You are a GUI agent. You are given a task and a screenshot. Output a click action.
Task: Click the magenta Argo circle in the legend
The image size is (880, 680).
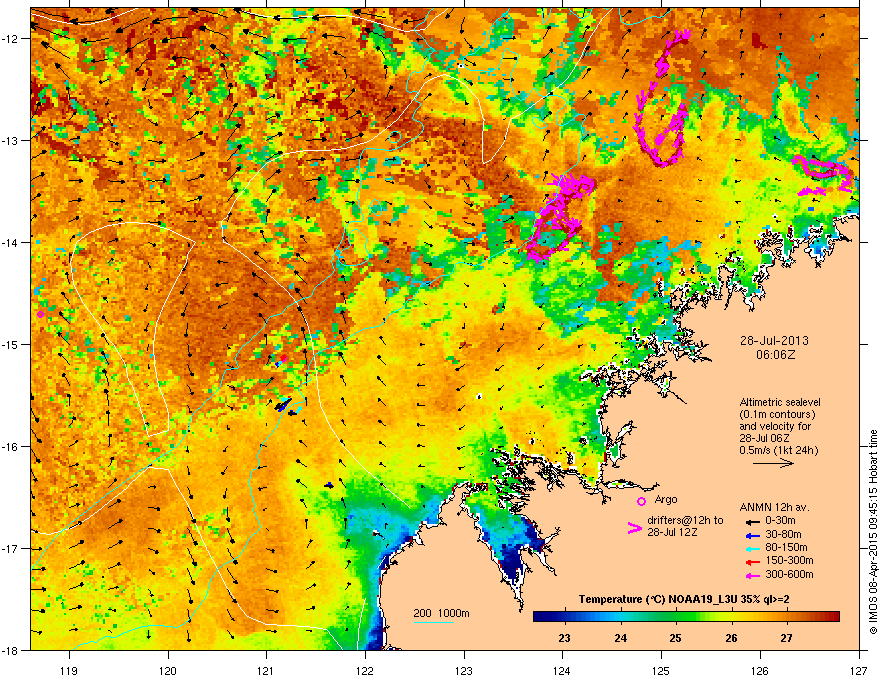(x=641, y=501)
